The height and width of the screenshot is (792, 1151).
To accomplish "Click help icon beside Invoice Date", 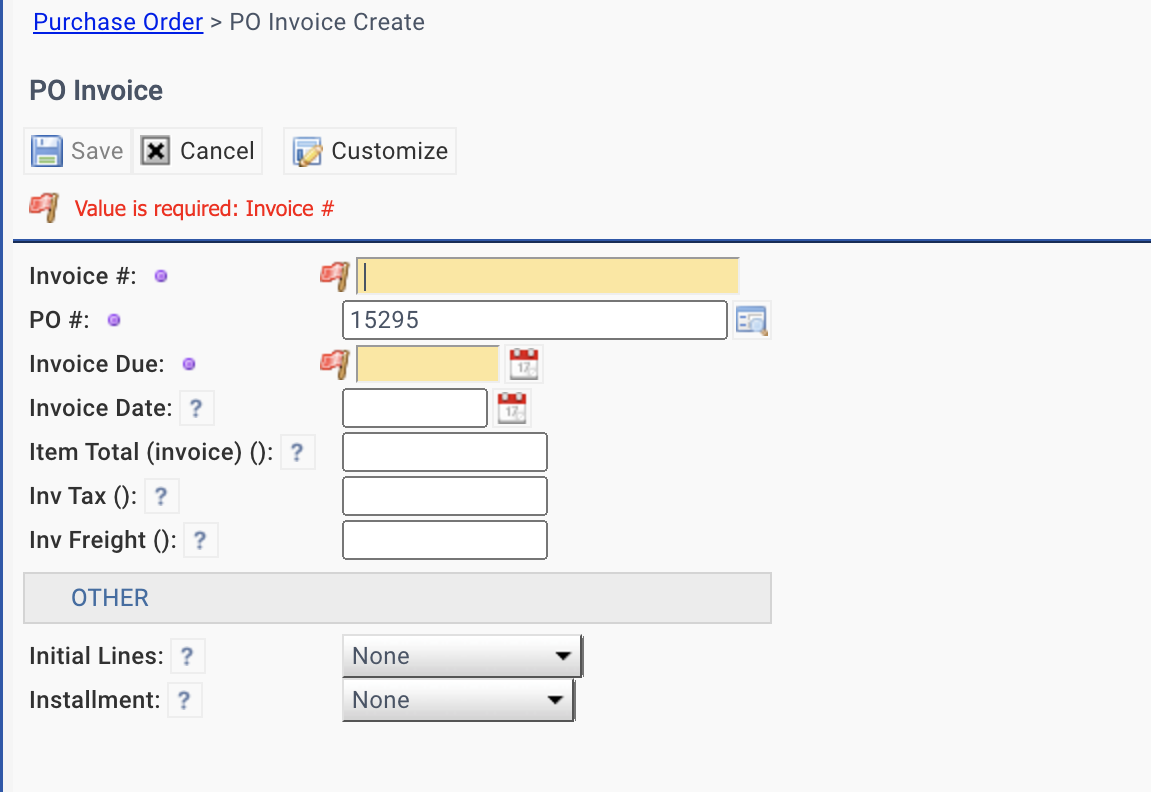I will (196, 408).
